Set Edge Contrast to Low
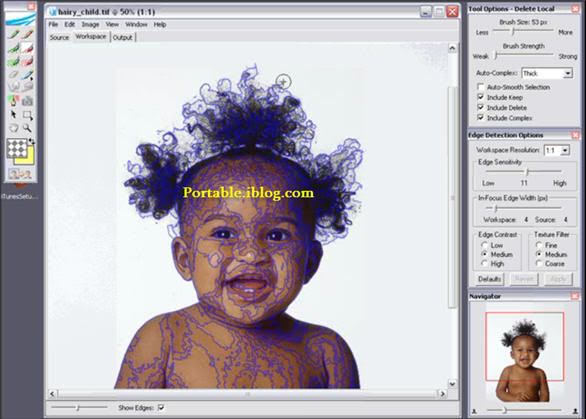586x419 pixels. coord(485,245)
